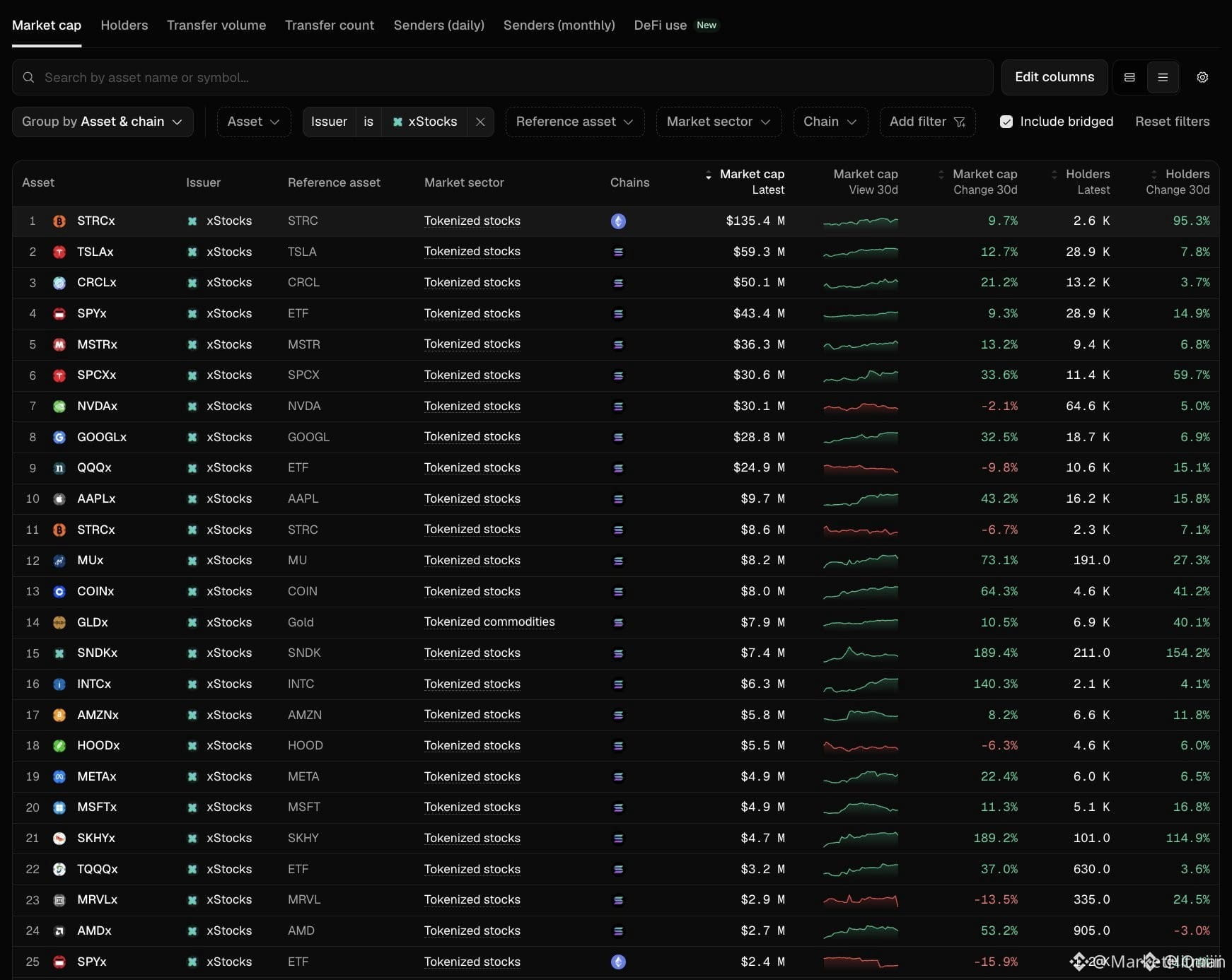
Task: Switch to compact row density view
Action: coord(1163,77)
